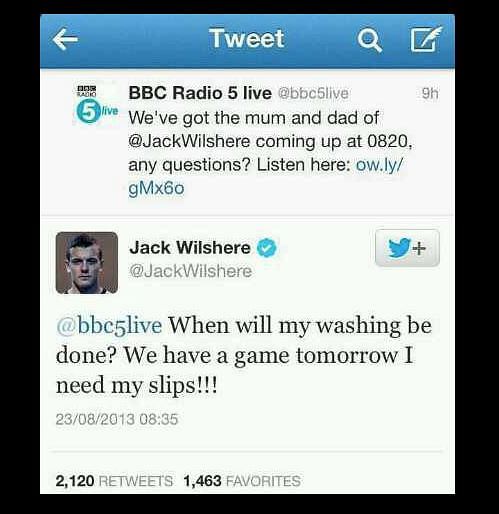Screen dimensions: 499x514
Task: Tap the @JackWilshere handle under name
Action: [x=190, y=271]
